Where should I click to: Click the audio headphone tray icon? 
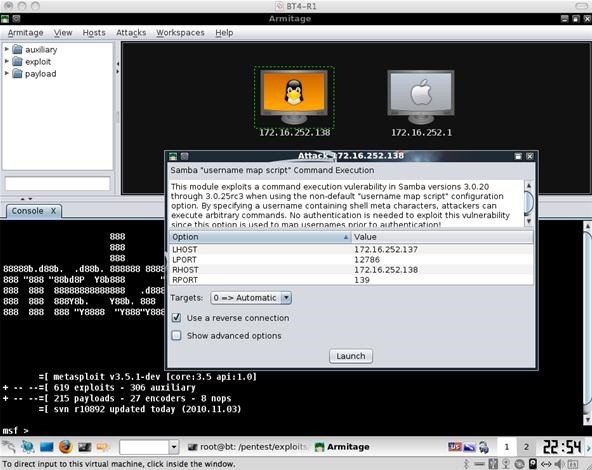click(484, 447)
